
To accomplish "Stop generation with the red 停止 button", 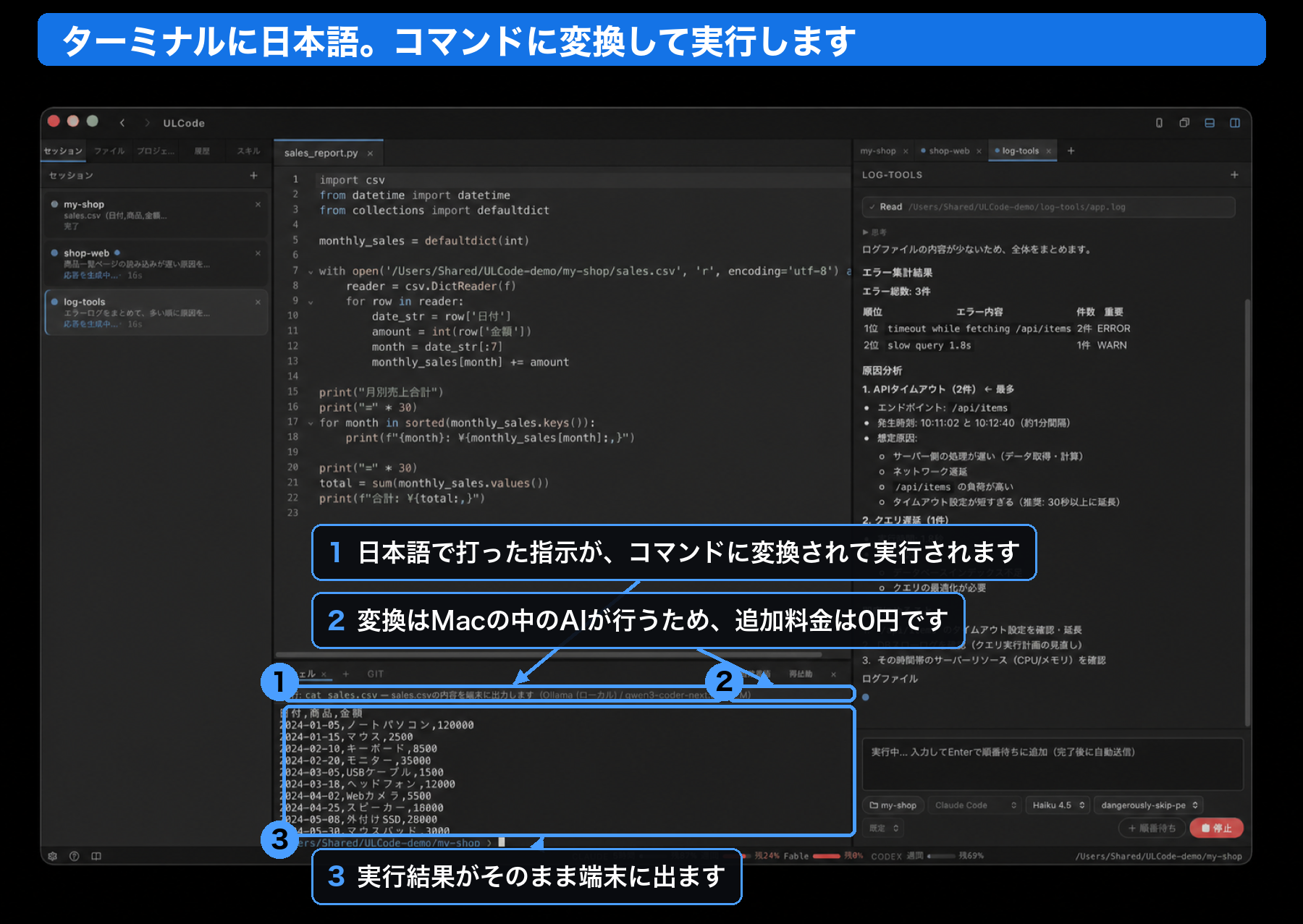I will (1216, 828).
